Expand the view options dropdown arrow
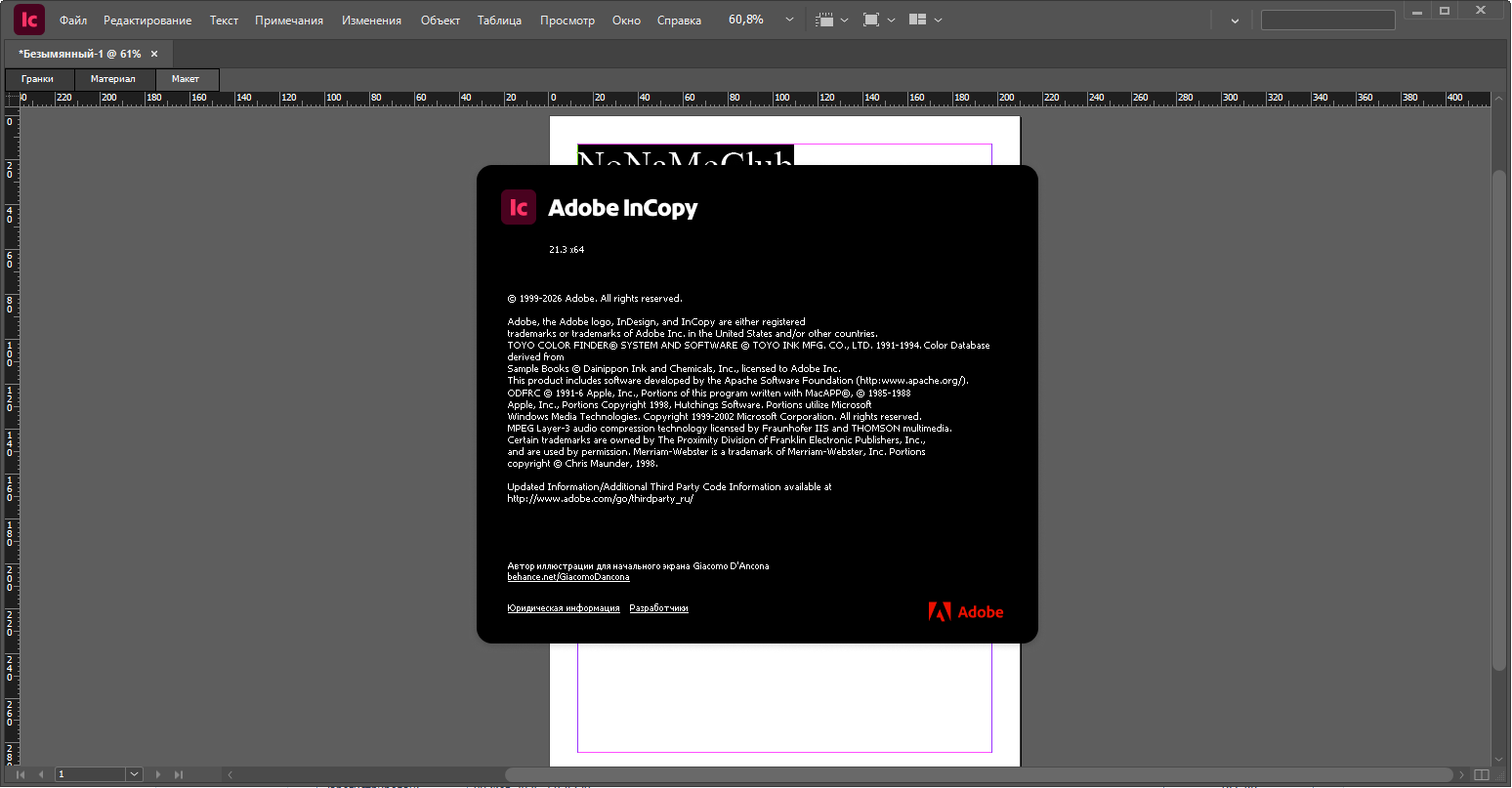This screenshot has width=1512, height=788. pos(845,21)
